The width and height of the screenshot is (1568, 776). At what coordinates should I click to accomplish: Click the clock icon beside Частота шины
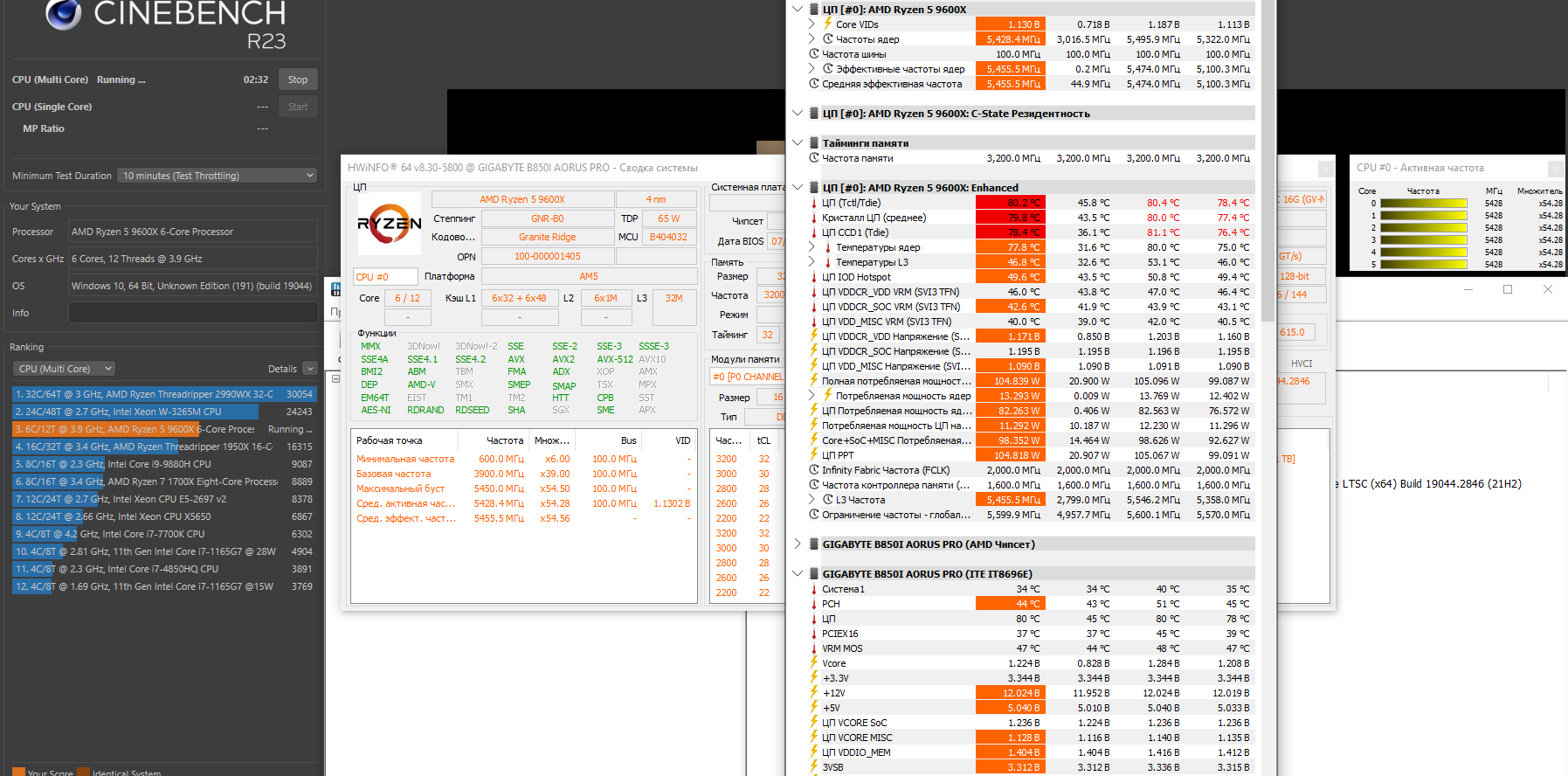point(814,54)
